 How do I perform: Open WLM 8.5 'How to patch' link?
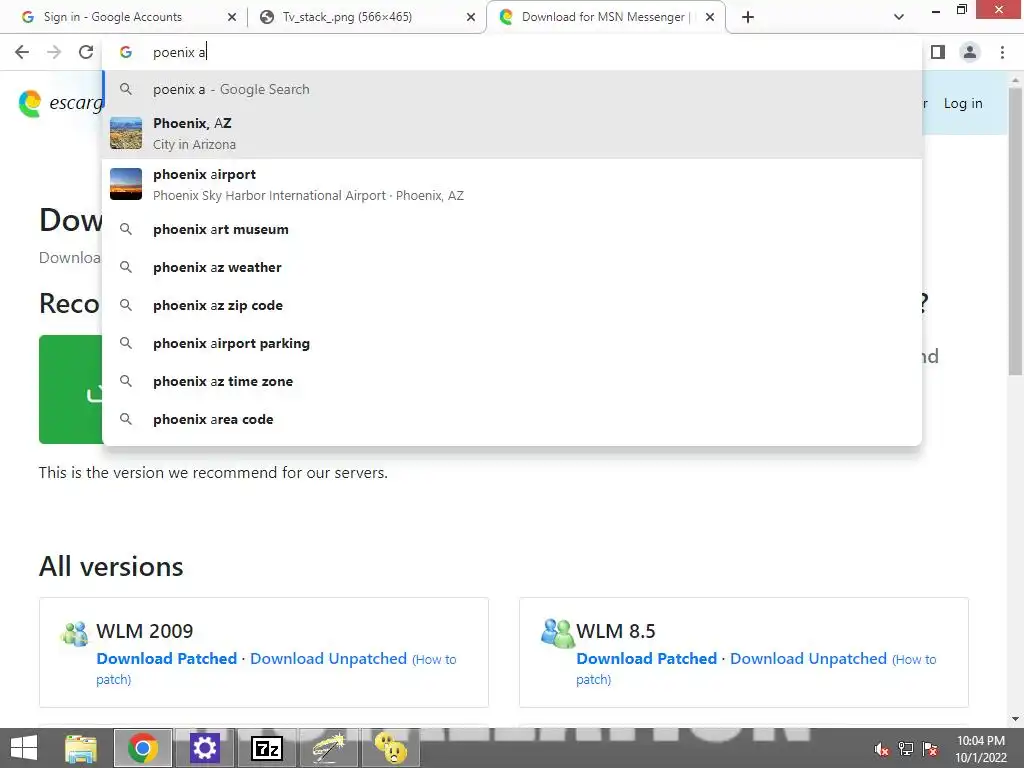914,660
